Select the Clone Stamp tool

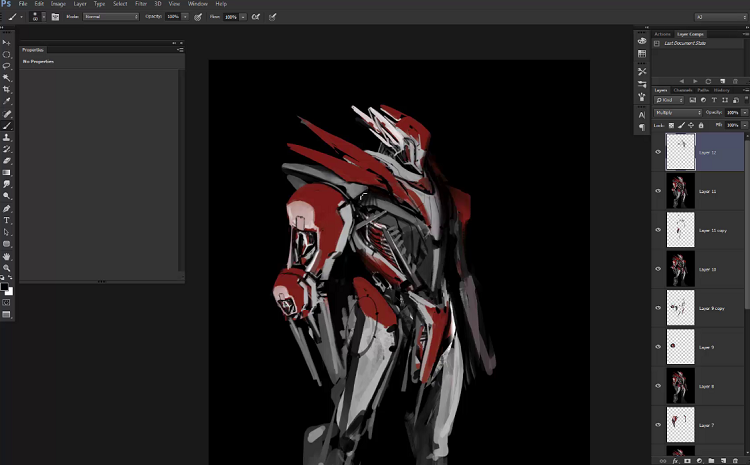[x=6, y=137]
